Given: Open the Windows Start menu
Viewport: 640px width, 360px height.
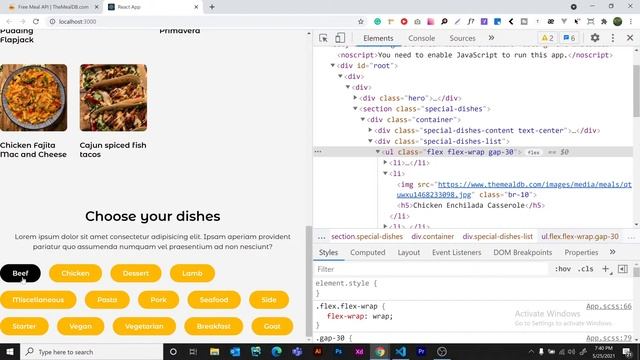Looking at the screenshot, I should [10, 351].
